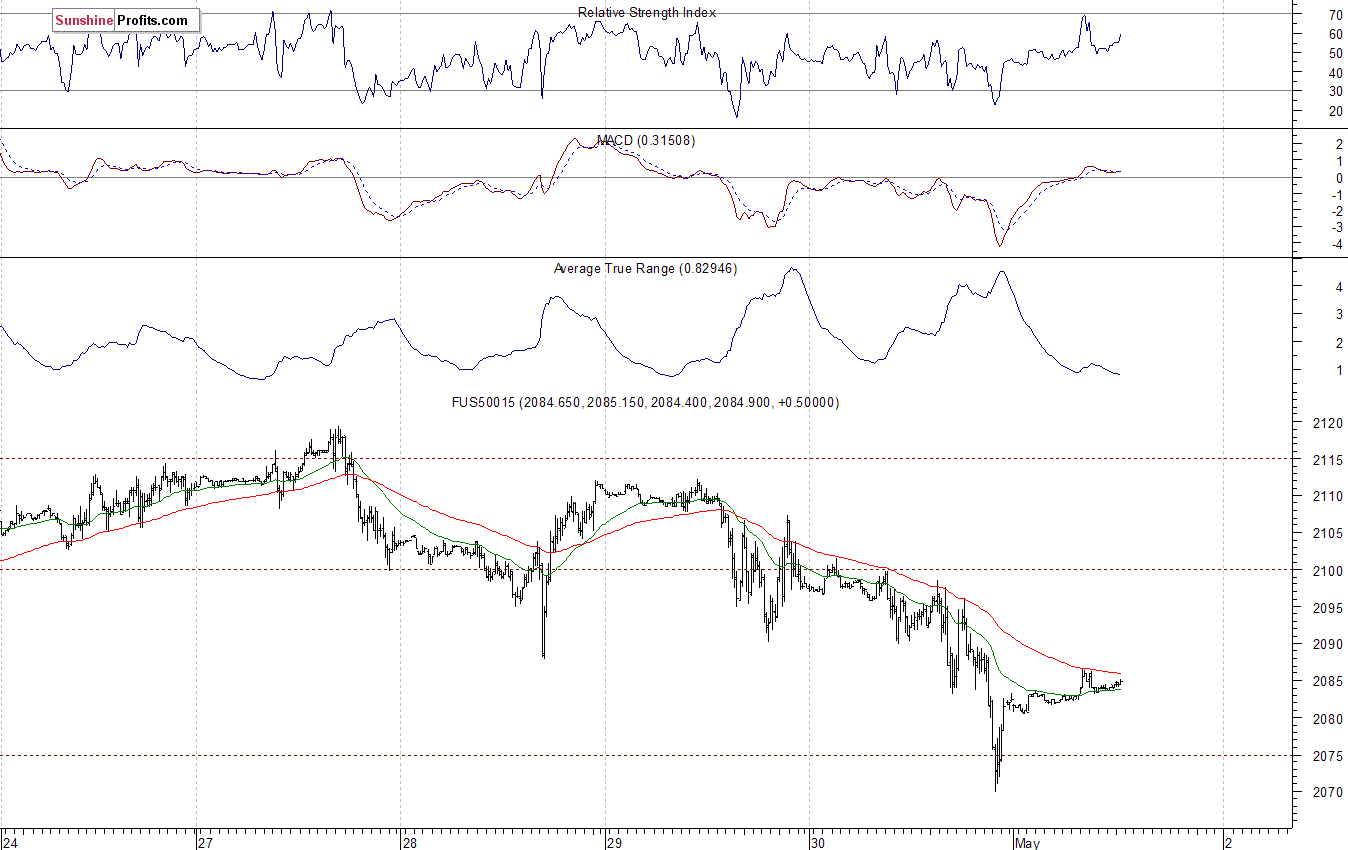
Task: Click the ATR axis value 3
Action: [1337, 315]
